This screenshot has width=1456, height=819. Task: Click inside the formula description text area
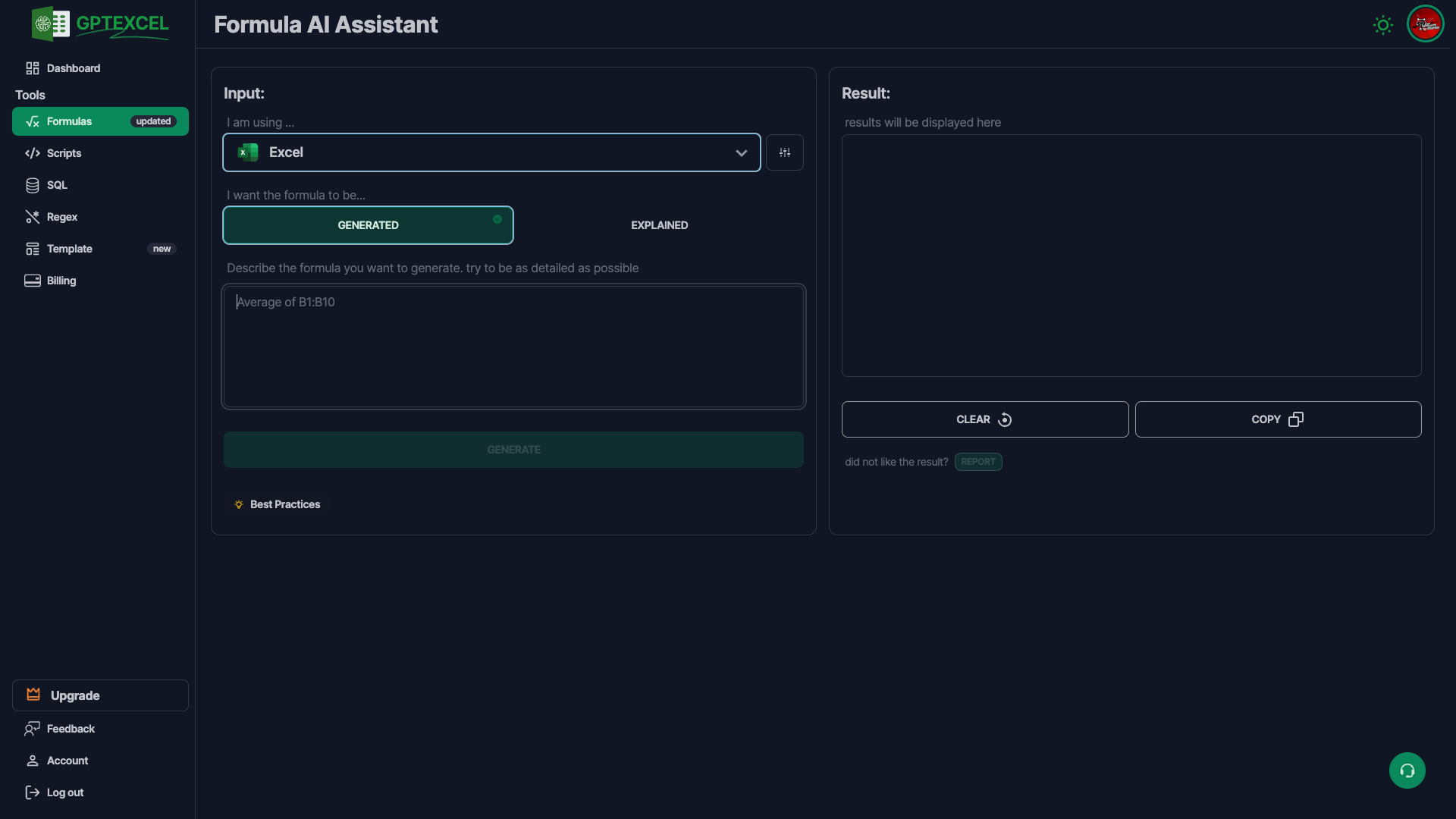[x=513, y=347]
